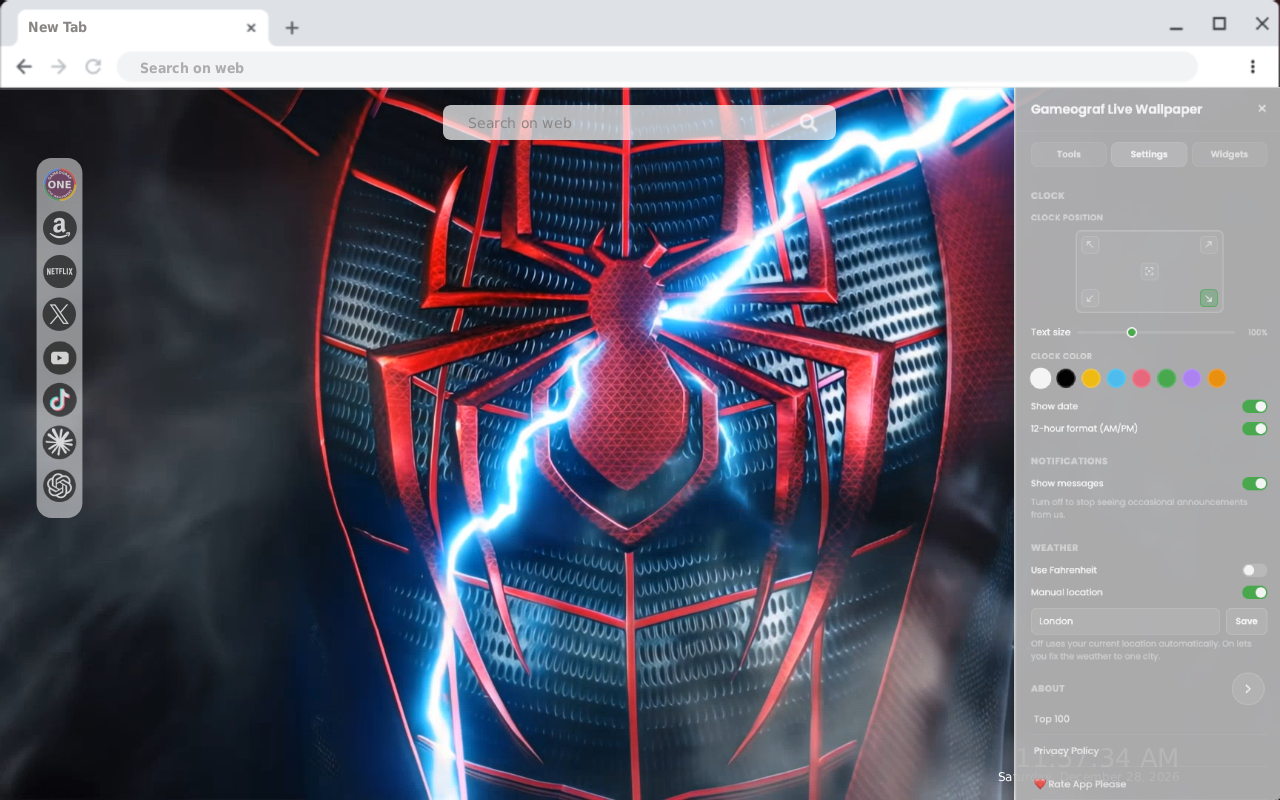Disable the Show messages switch
Viewport: 1280px width, 800px height.
coord(1254,483)
